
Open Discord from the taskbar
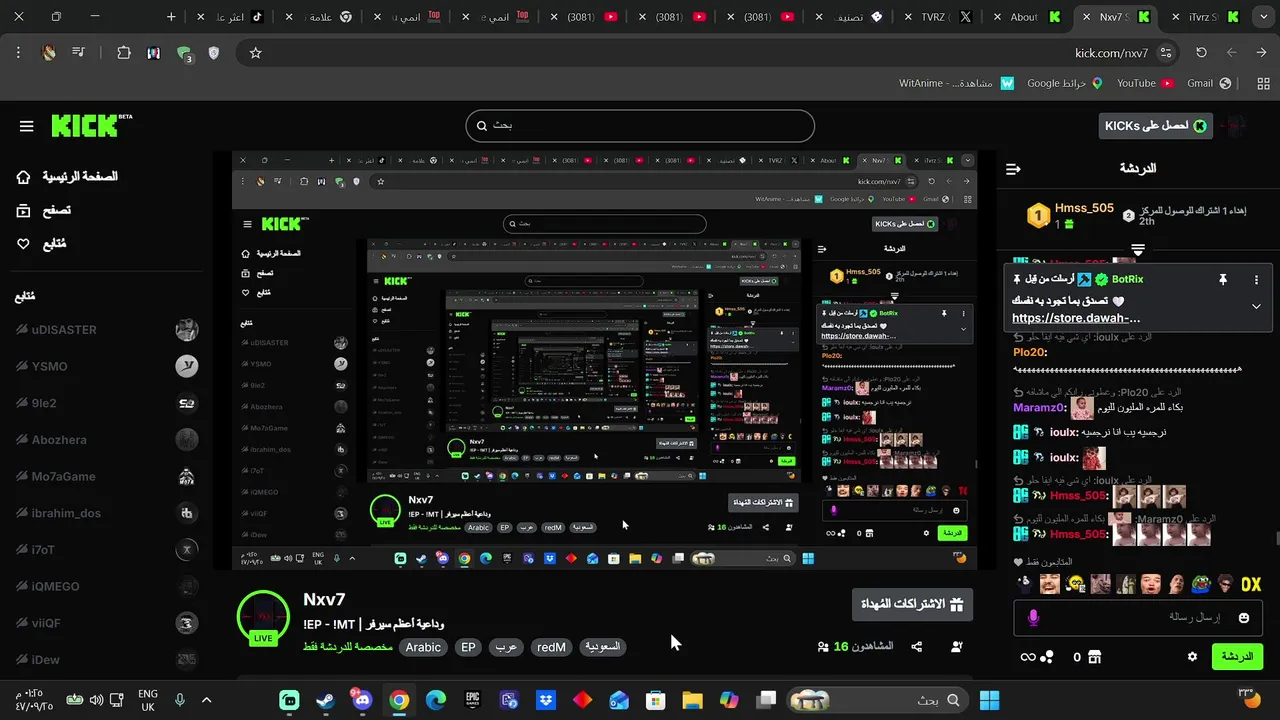coord(362,700)
